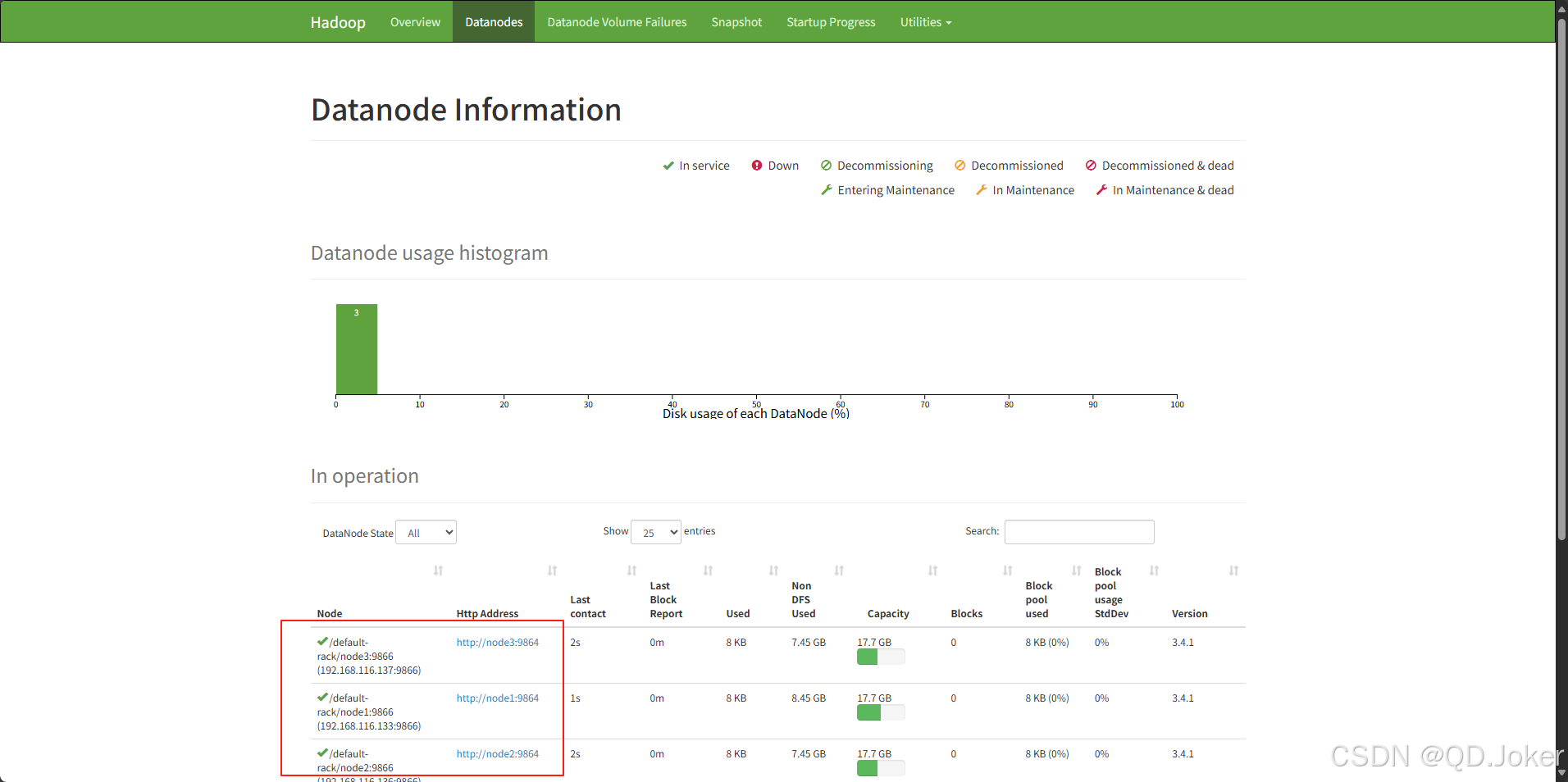Click node2 capacity usage bar

pos(881,768)
